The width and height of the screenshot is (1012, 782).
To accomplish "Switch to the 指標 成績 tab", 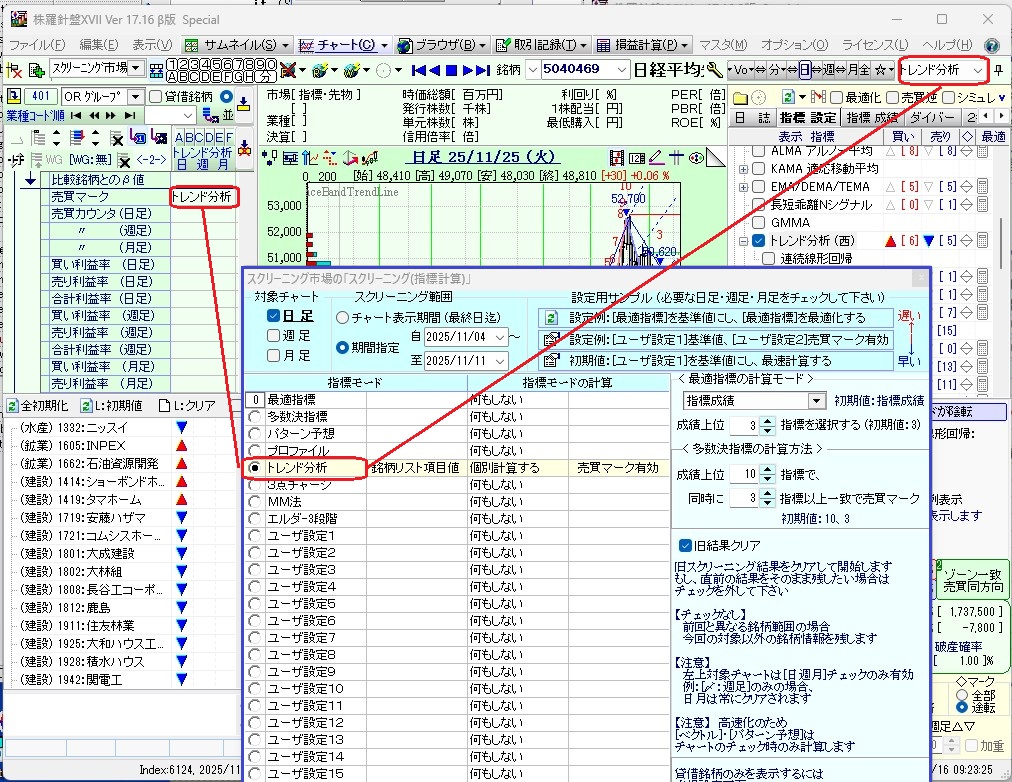I will pos(873,117).
